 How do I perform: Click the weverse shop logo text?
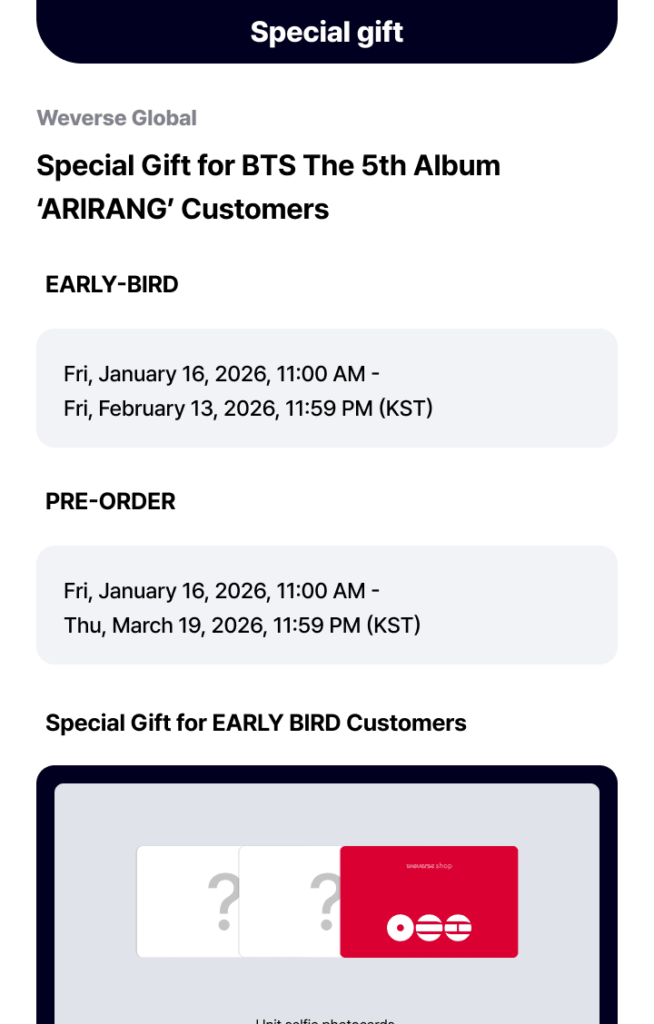tap(429, 865)
